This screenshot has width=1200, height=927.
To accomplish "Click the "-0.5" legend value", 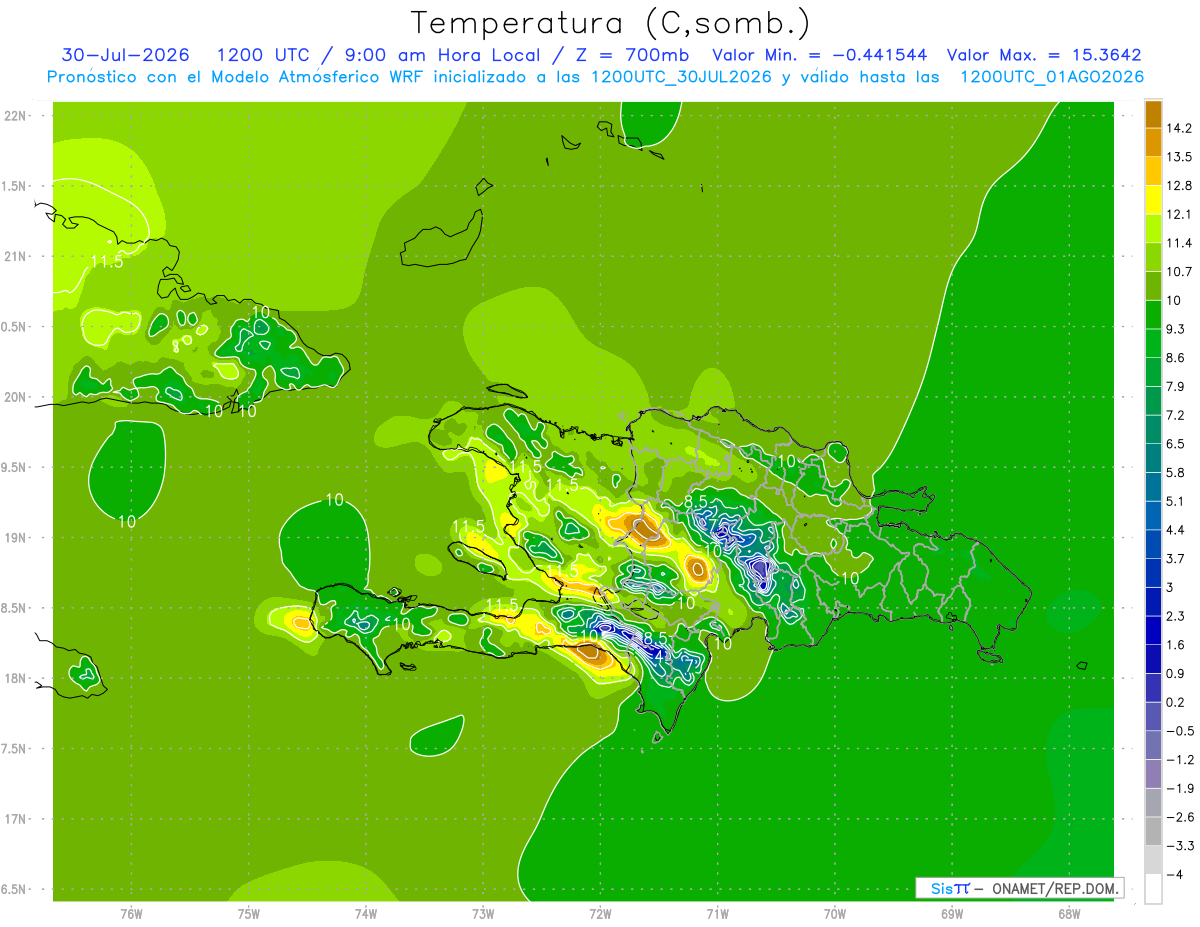I will coord(1179,731).
